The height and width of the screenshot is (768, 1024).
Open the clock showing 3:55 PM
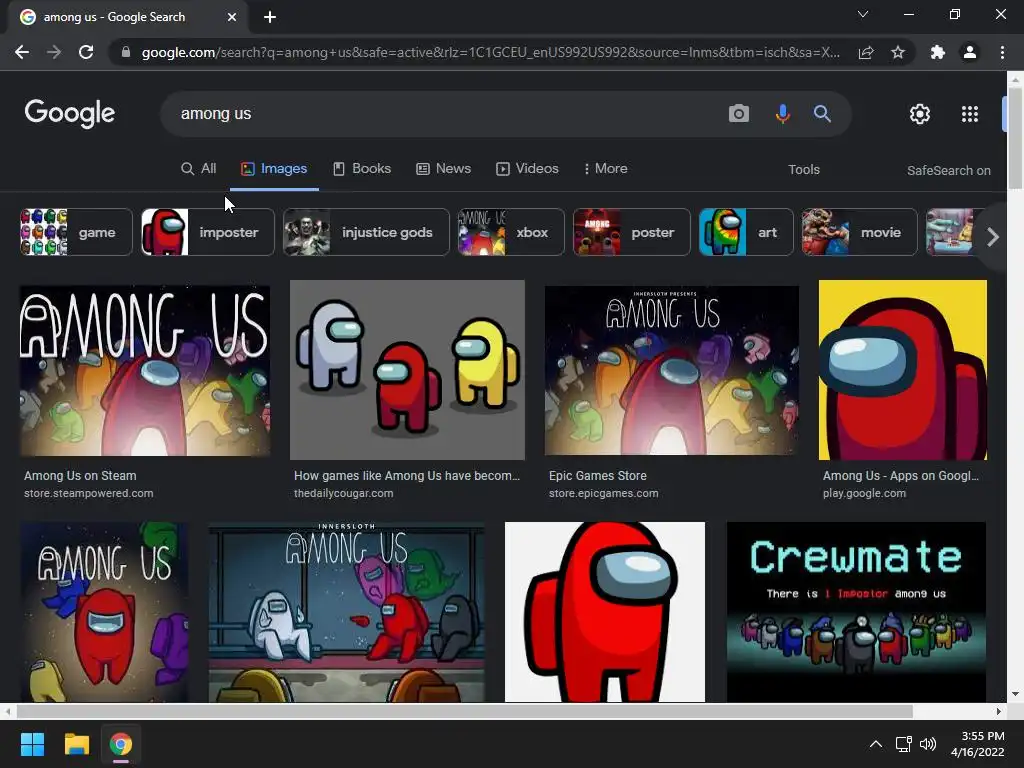coord(978,744)
